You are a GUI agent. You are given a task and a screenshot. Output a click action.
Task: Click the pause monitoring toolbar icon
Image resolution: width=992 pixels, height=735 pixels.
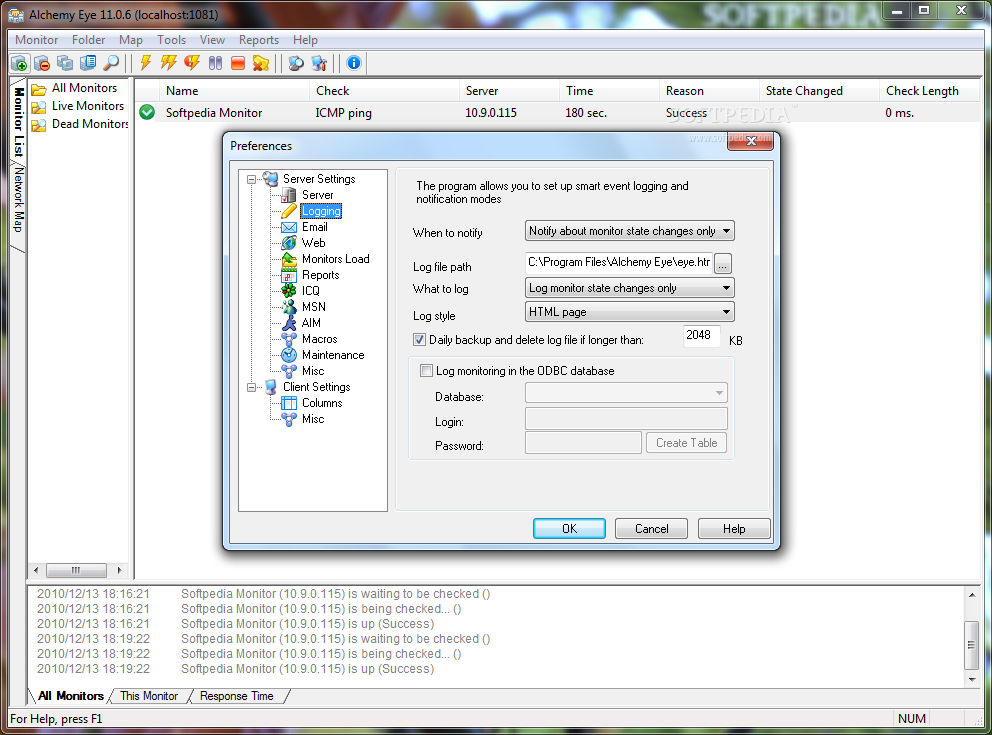point(215,63)
